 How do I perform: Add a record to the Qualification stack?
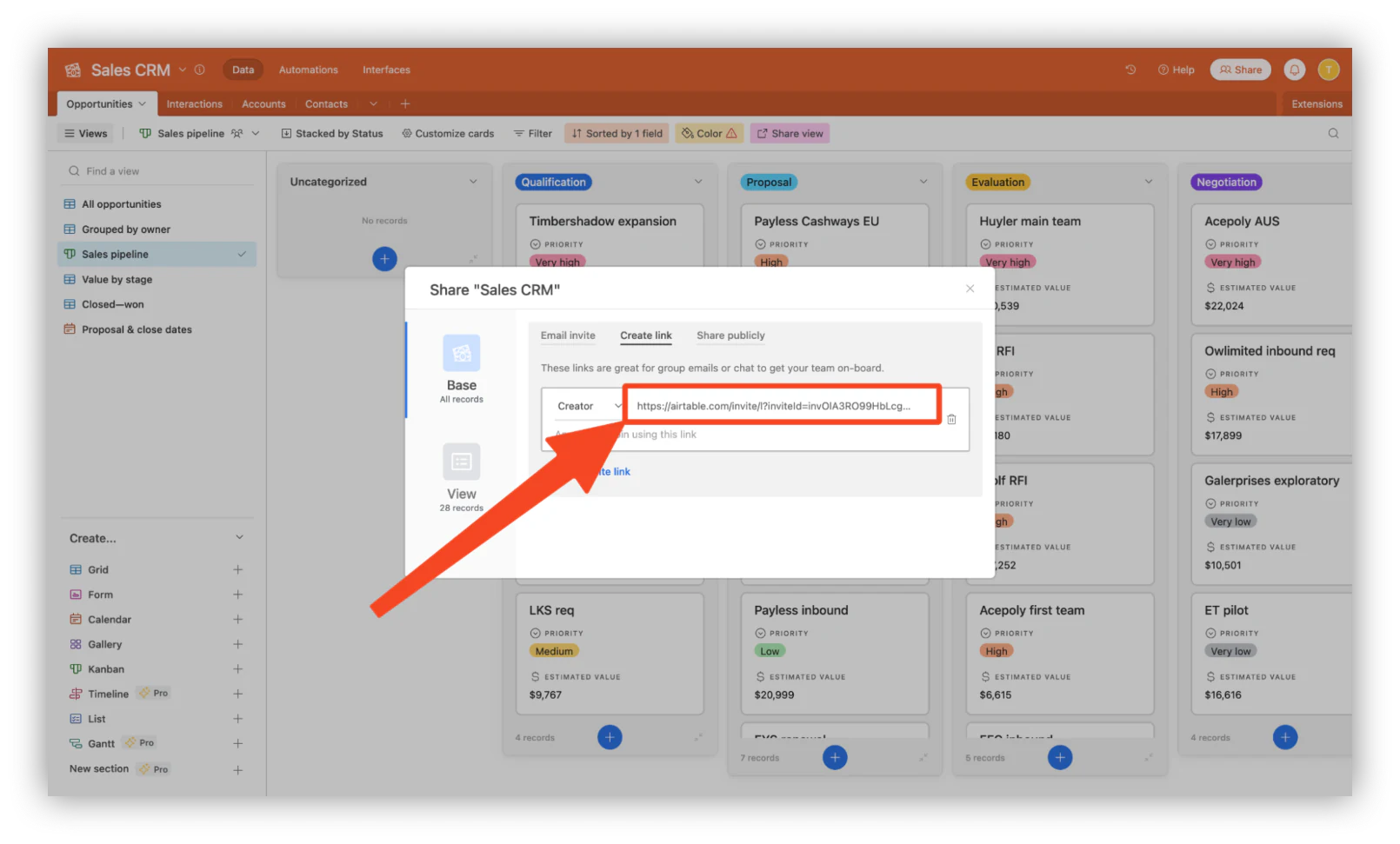pyautogui.click(x=610, y=737)
